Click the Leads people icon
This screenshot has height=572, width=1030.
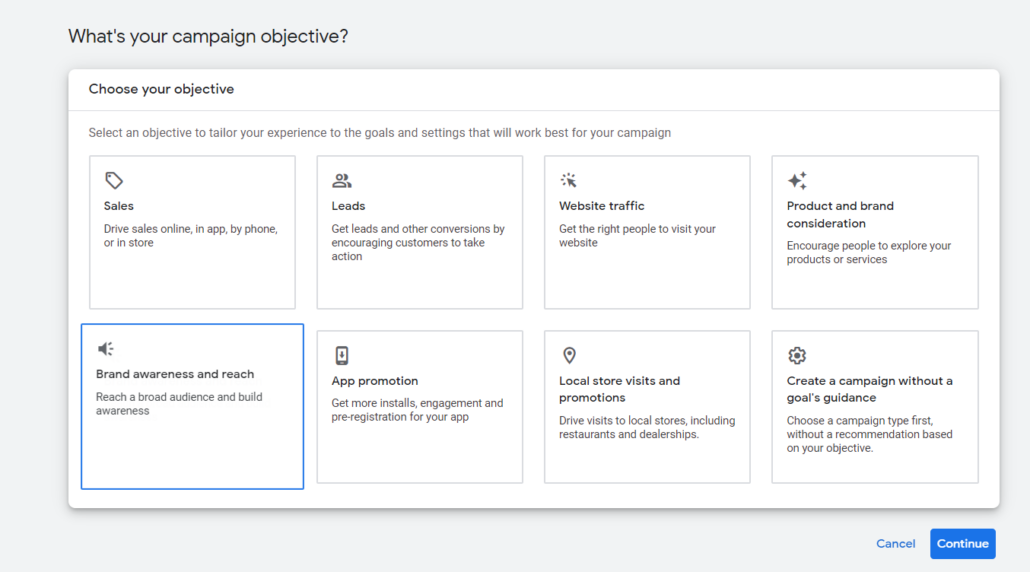point(342,180)
